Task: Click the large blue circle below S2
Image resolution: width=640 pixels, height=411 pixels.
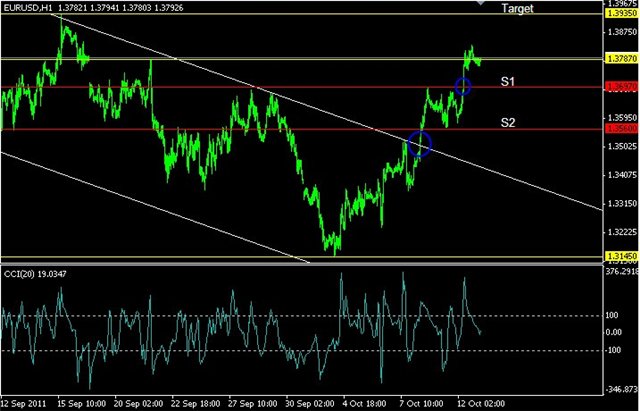Action: point(419,144)
